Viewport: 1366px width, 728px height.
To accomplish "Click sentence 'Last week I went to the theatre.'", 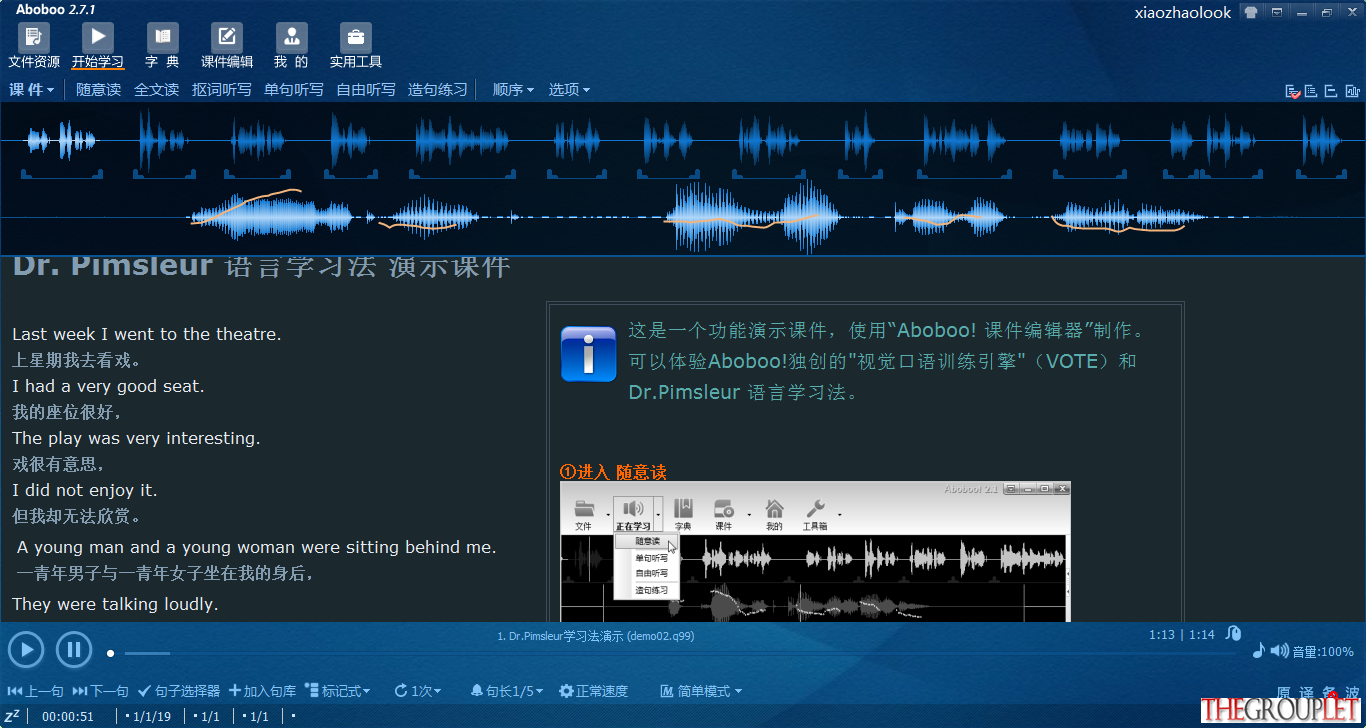I will [147, 335].
